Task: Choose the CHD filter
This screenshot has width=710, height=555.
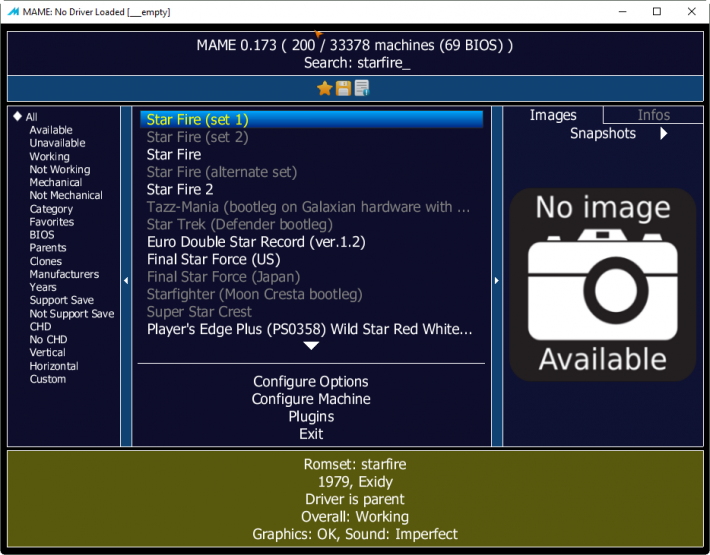Action: pos(40,327)
